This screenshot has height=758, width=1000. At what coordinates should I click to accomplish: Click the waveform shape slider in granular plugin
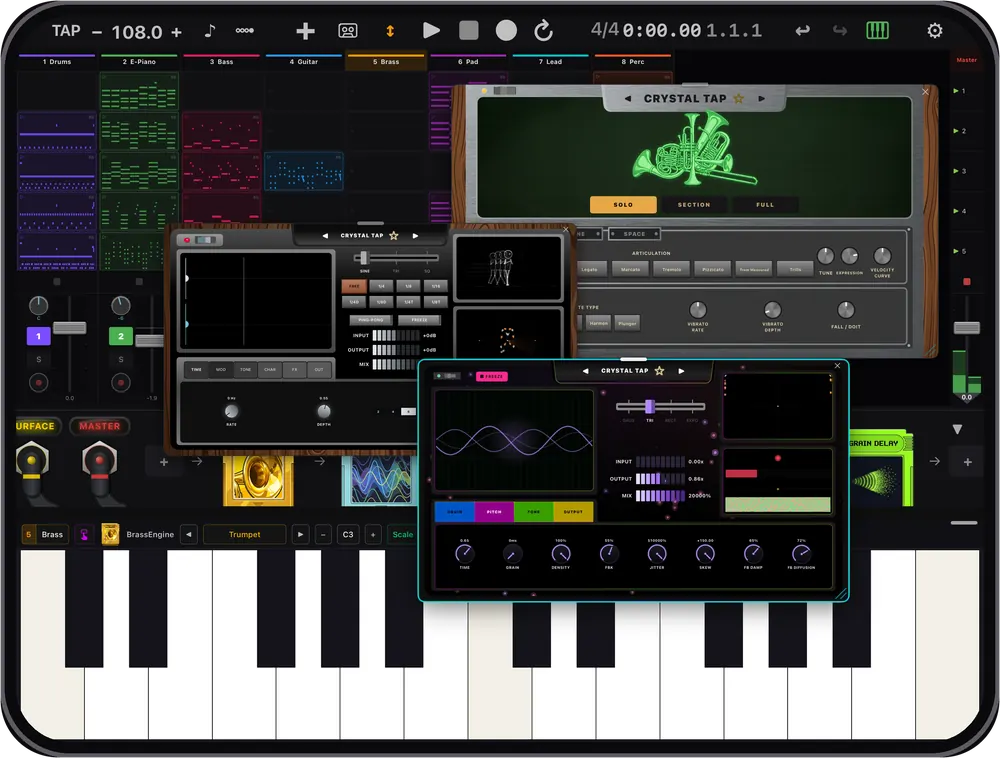point(660,406)
